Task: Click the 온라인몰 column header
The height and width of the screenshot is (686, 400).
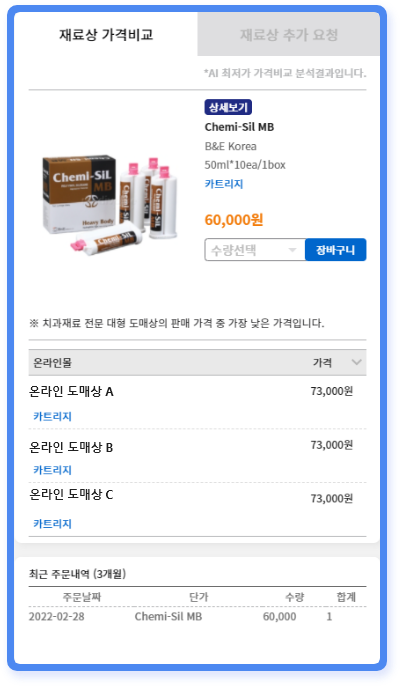Action: [53, 362]
